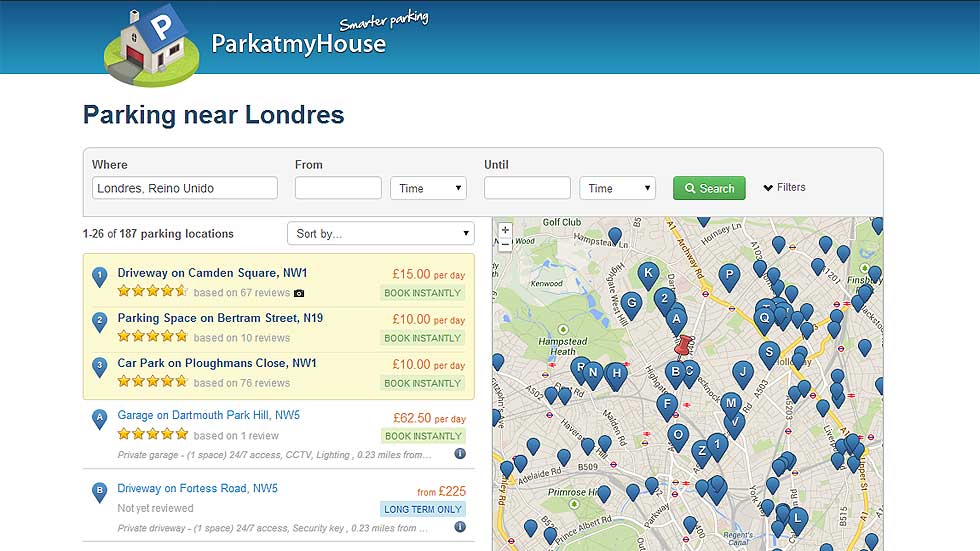This screenshot has height=551, width=980.
Task: Click marker 1 icon beside Camden Square listing
Action: click(99, 277)
